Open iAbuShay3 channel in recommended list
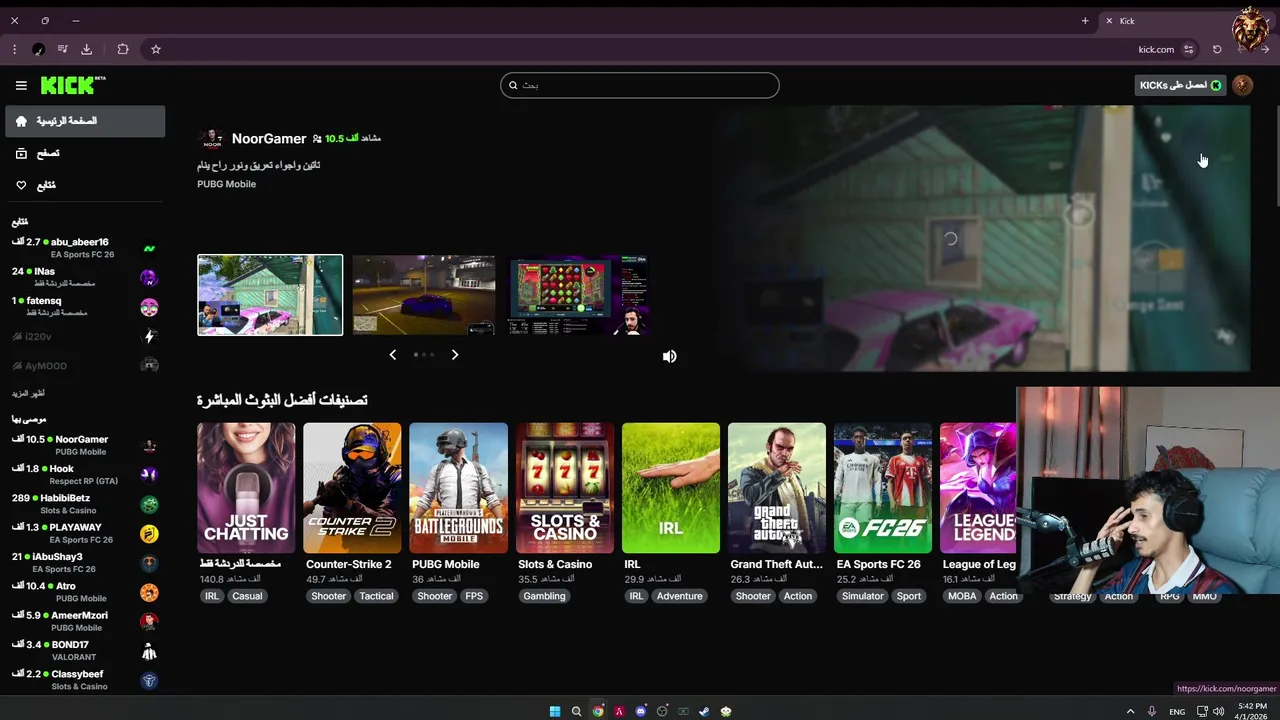The image size is (1280, 720). (85, 562)
